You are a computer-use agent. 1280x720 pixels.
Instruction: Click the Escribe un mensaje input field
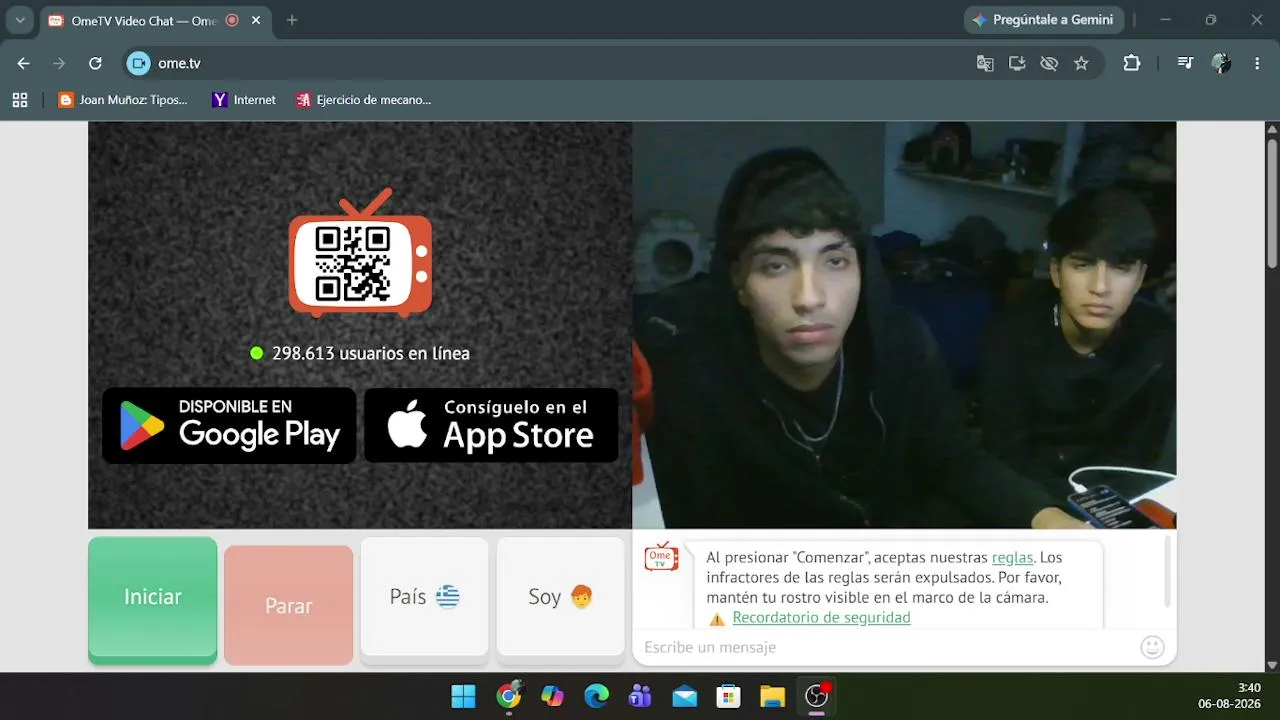(886, 647)
